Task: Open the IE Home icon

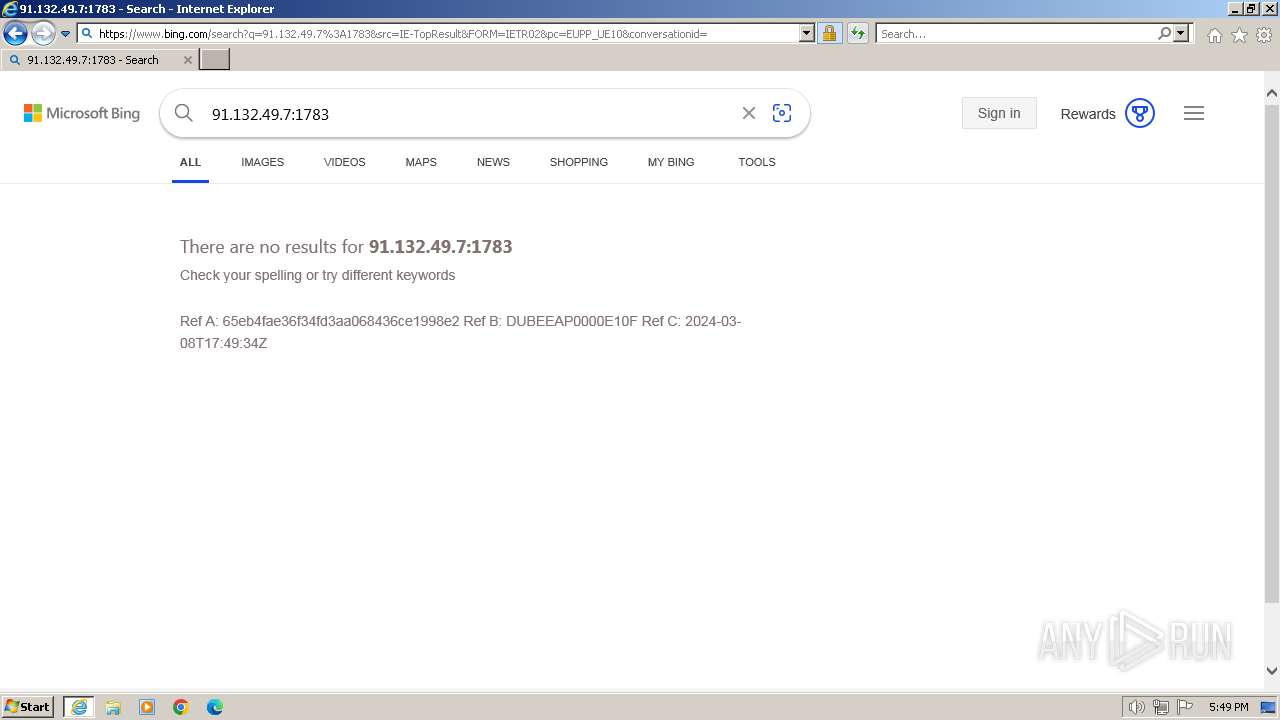Action: 1214,35
